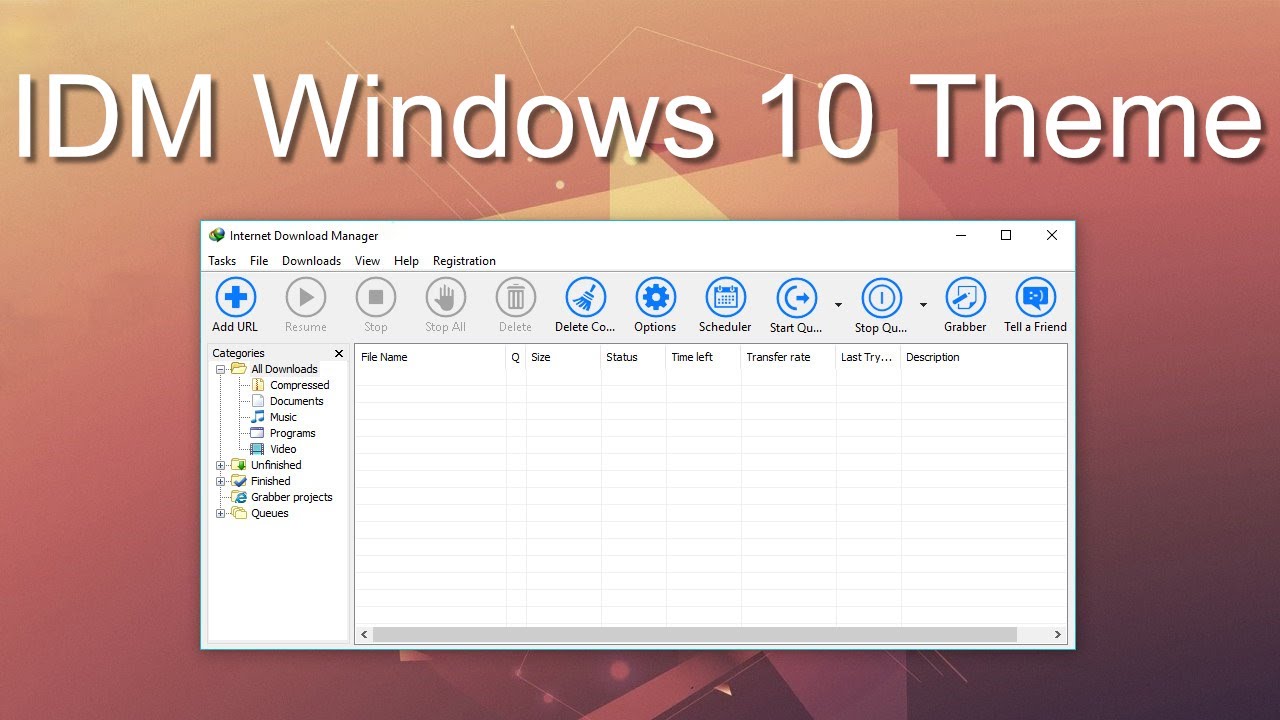Image resolution: width=1280 pixels, height=720 pixels.
Task: Click the Unfinished folder icon
Action: [x=239, y=465]
